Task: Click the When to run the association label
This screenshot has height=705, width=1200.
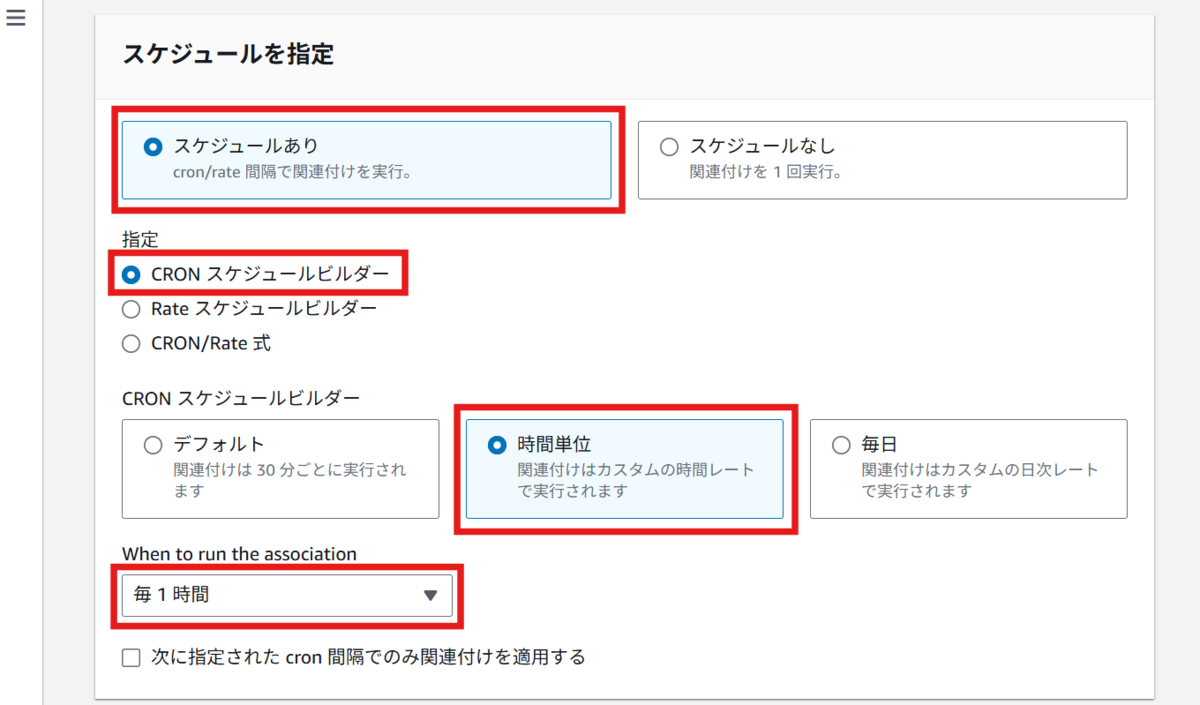Action: point(239,554)
